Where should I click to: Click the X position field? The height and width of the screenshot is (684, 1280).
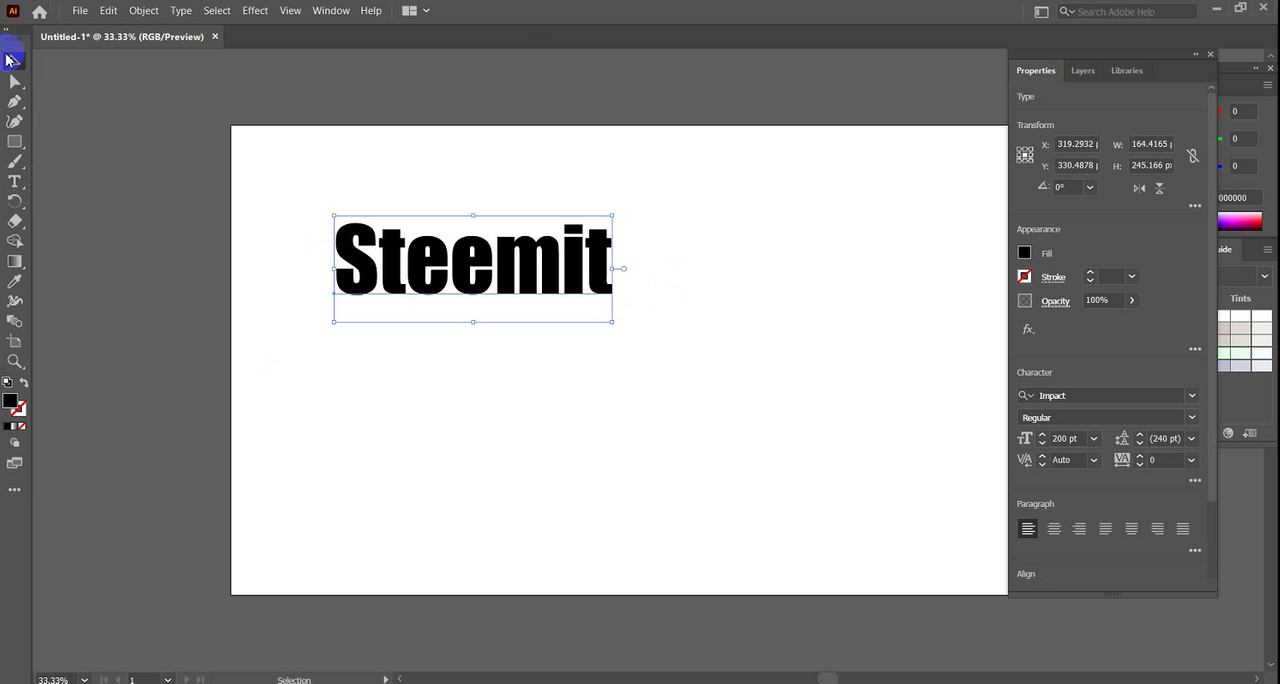coord(1077,145)
